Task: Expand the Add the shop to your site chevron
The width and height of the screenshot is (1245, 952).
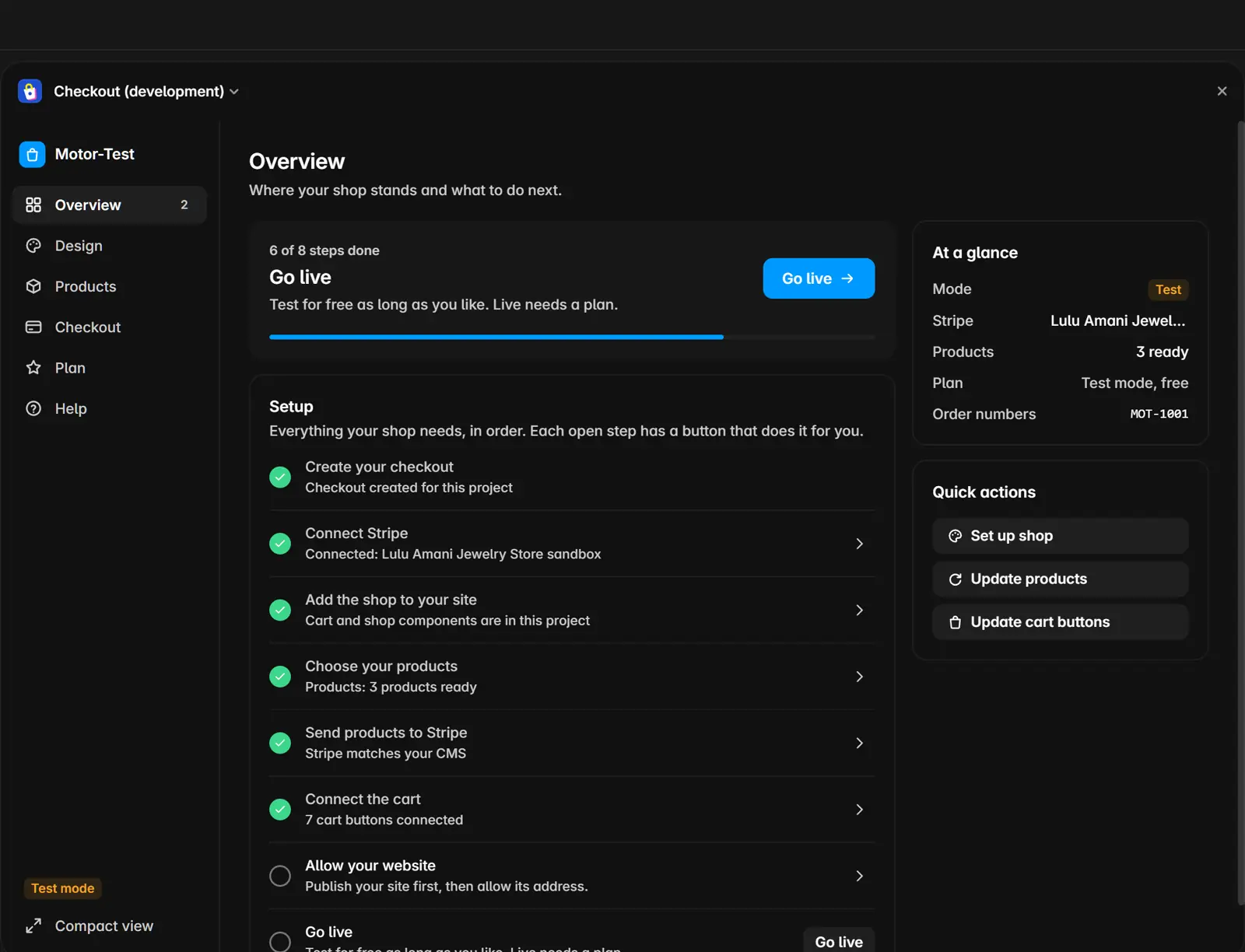Action: tap(859, 610)
